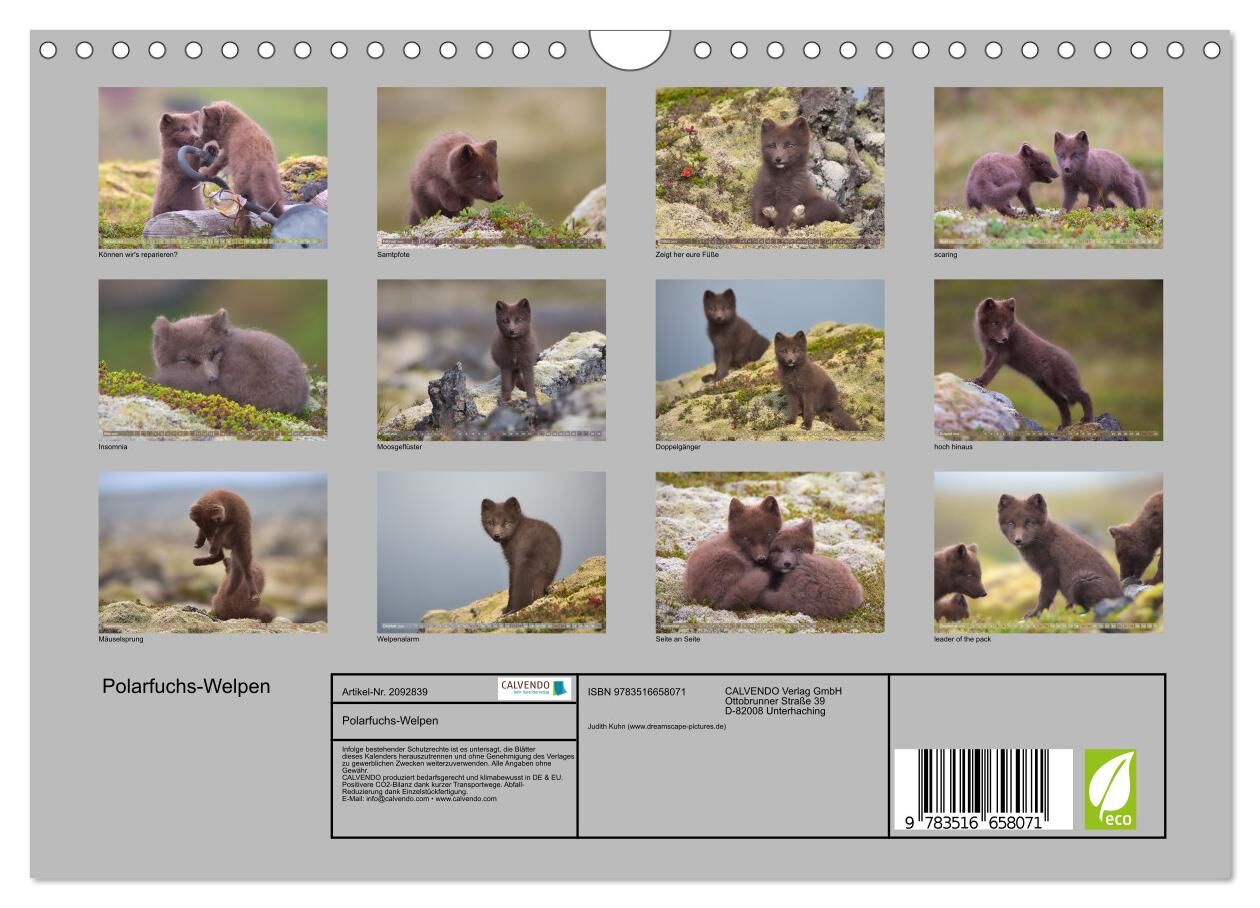Select the 'Welpenalarm' photo thumbnail

(x=491, y=552)
